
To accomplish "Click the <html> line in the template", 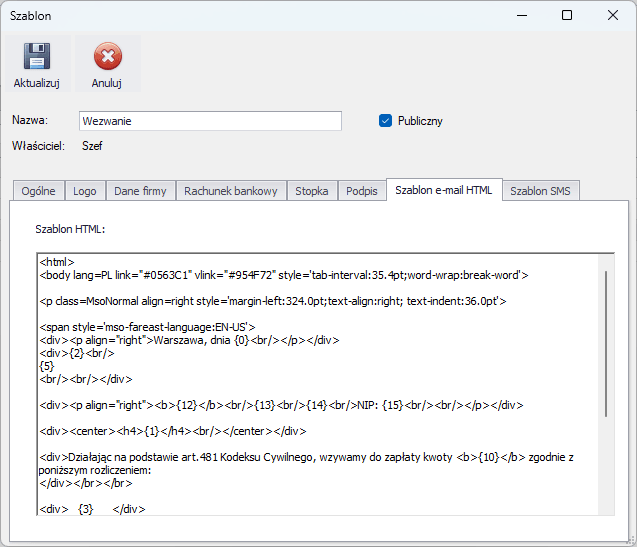I will 57,262.
